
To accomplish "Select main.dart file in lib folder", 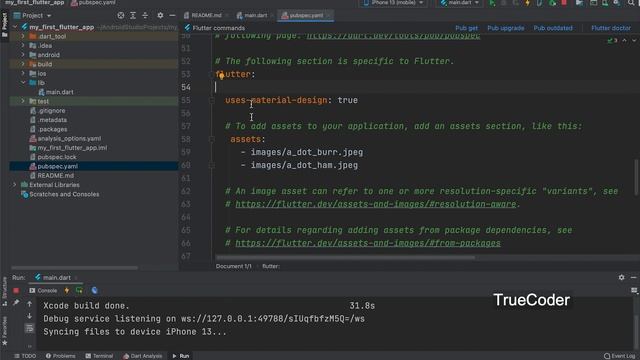I will (56, 92).
